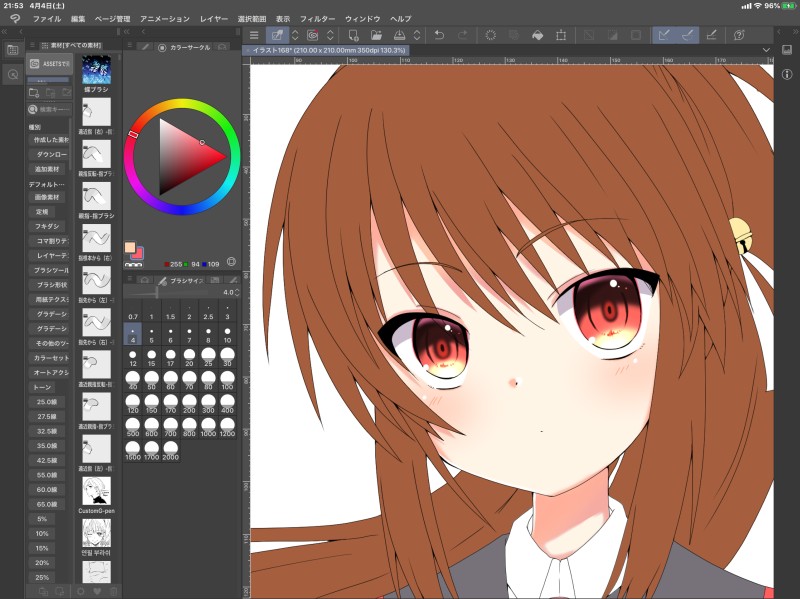Viewport: 800px width, 599px height.
Task: Click the Clip Studio support help icon
Action: pyautogui.click(x=739, y=35)
